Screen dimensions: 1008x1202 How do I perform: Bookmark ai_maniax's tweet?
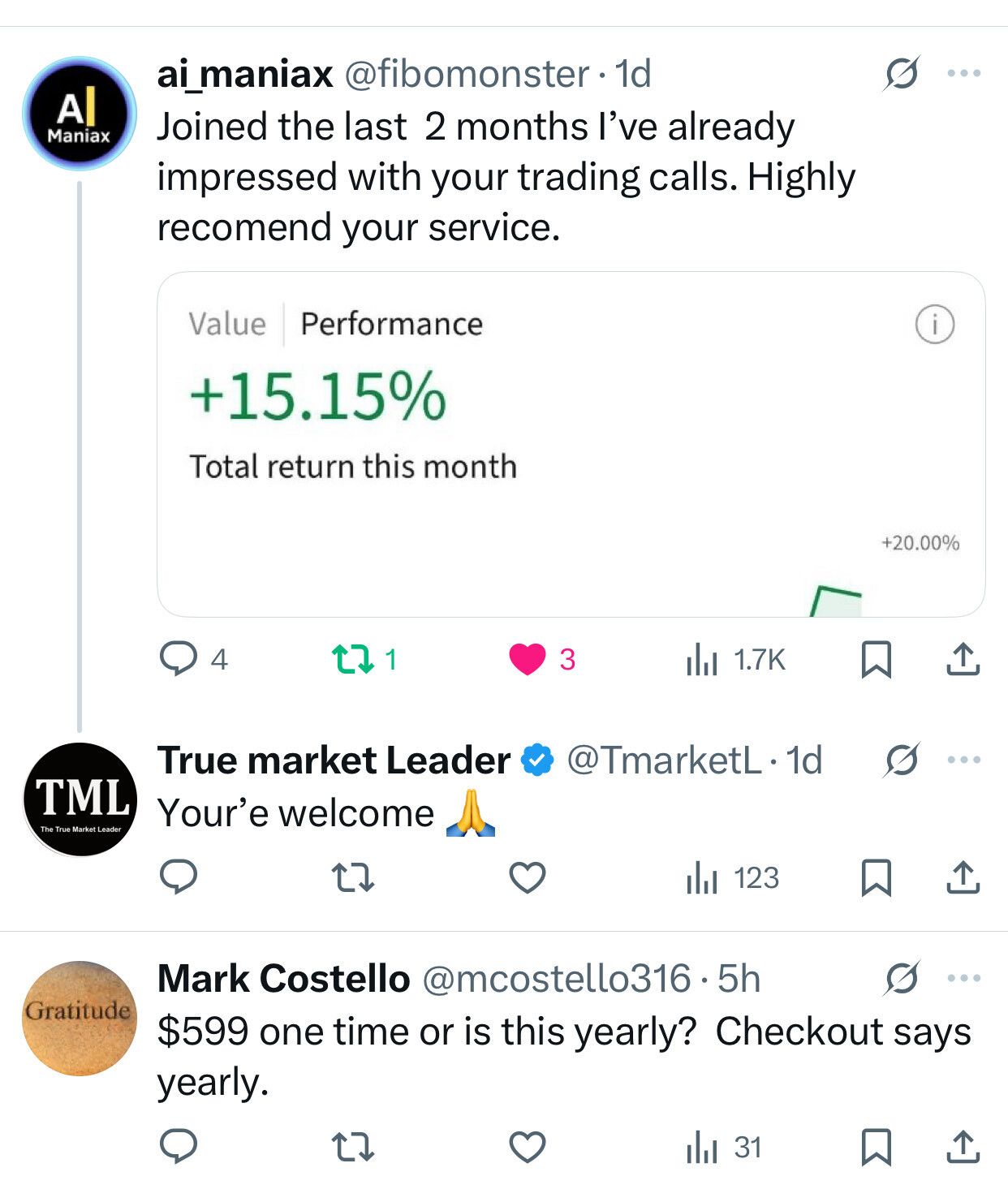coord(876,659)
